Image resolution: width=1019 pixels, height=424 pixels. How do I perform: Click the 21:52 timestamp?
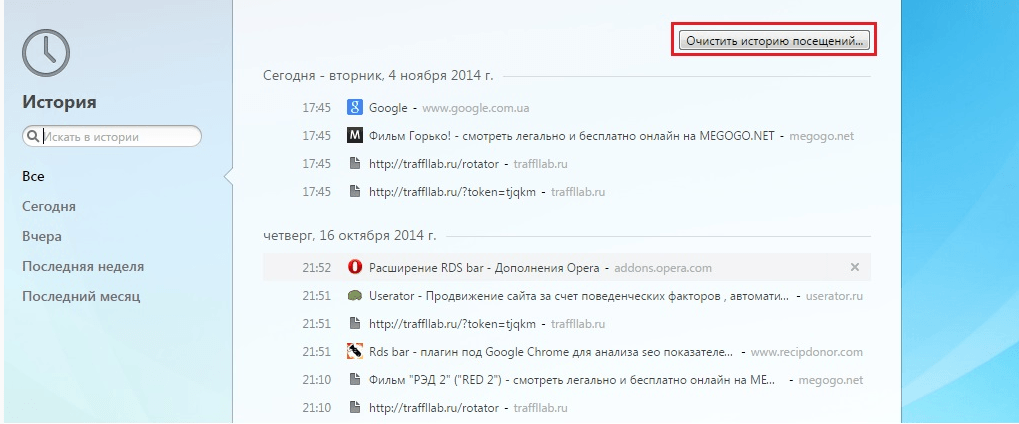316,267
